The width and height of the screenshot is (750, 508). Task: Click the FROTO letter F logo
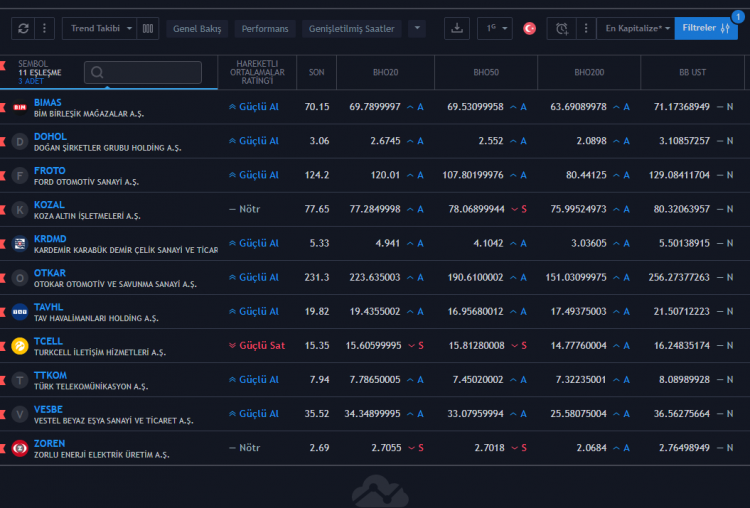20,176
